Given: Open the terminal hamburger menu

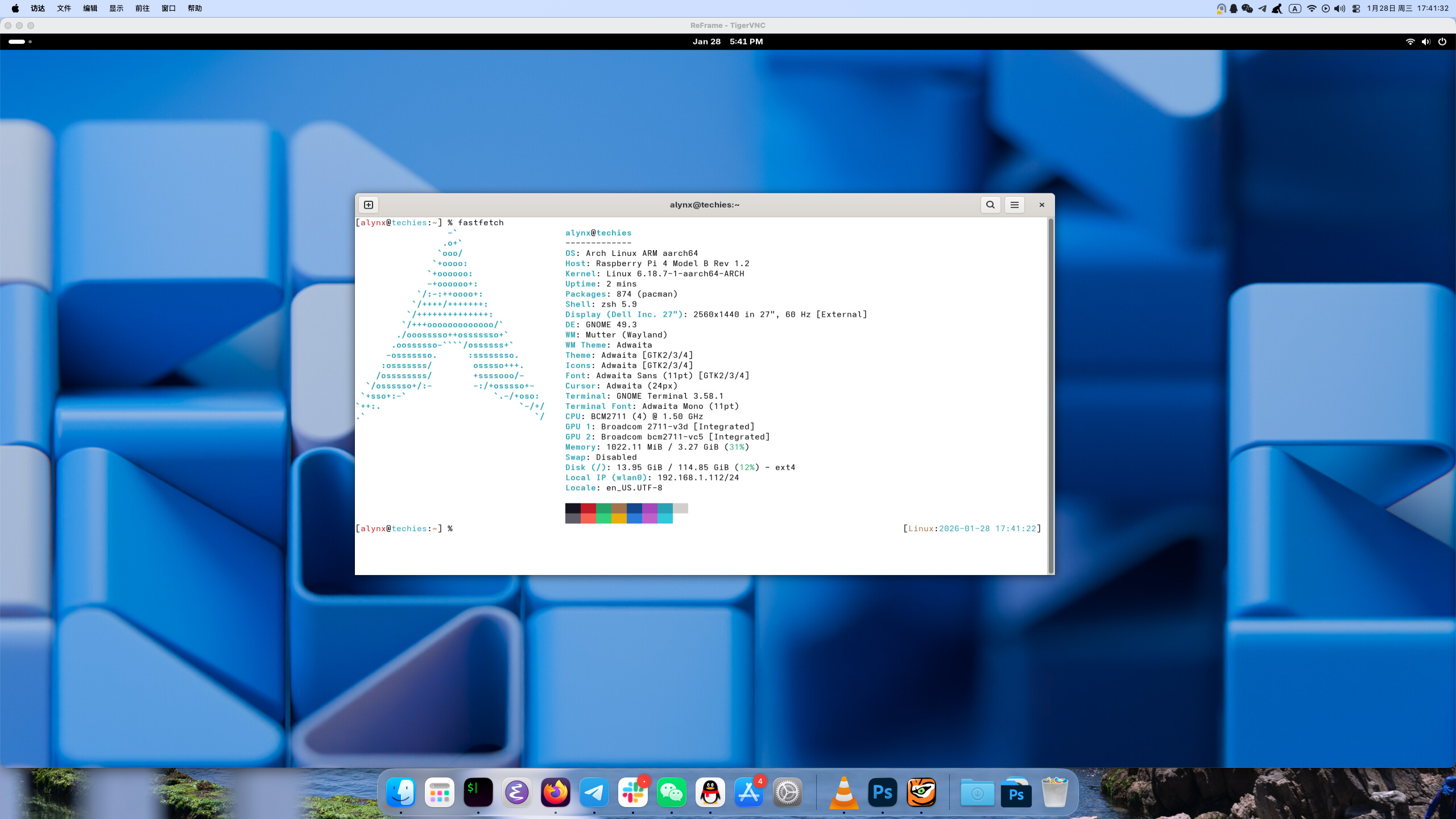Looking at the screenshot, I should coord(1014,205).
